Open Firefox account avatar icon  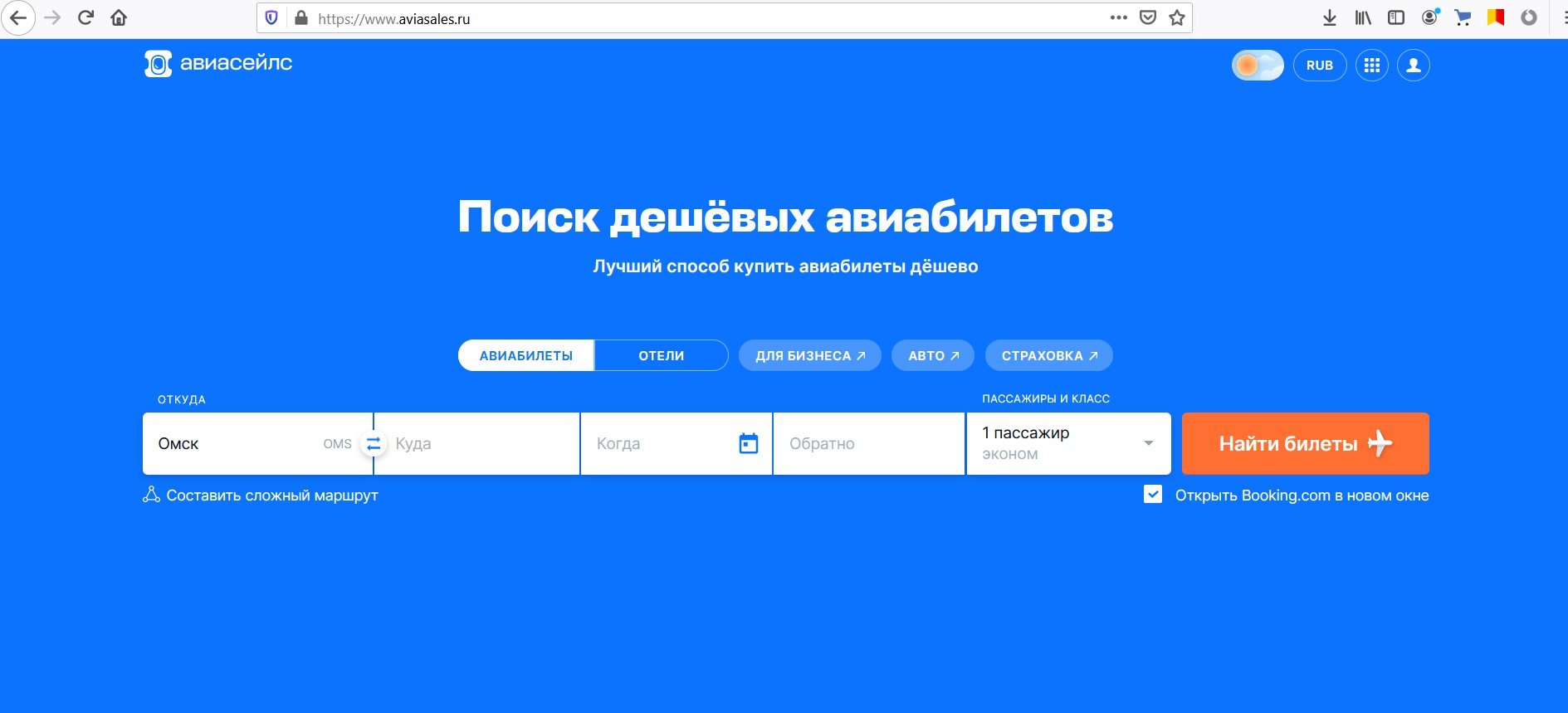(1429, 17)
